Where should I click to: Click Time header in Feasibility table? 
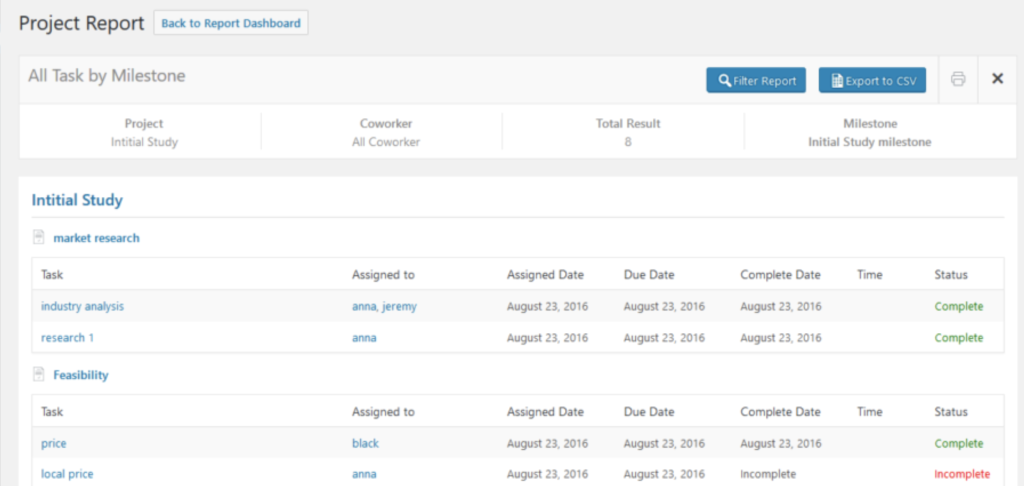pyautogui.click(x=870, y=412)
